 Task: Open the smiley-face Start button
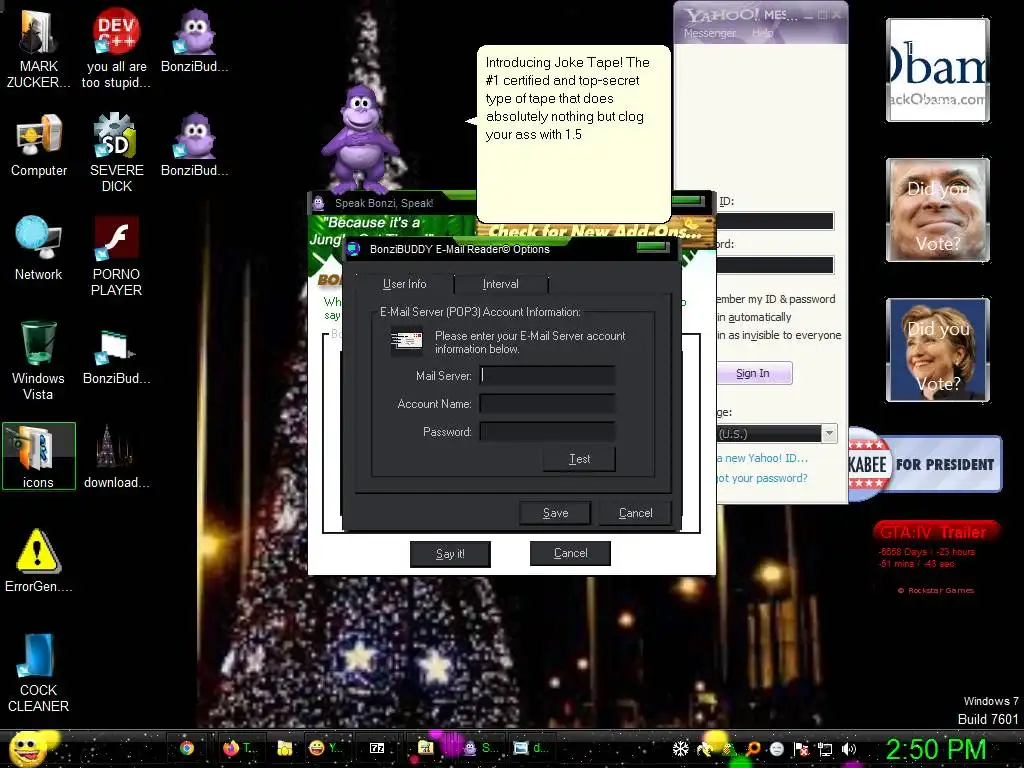[x=28, y=748]
